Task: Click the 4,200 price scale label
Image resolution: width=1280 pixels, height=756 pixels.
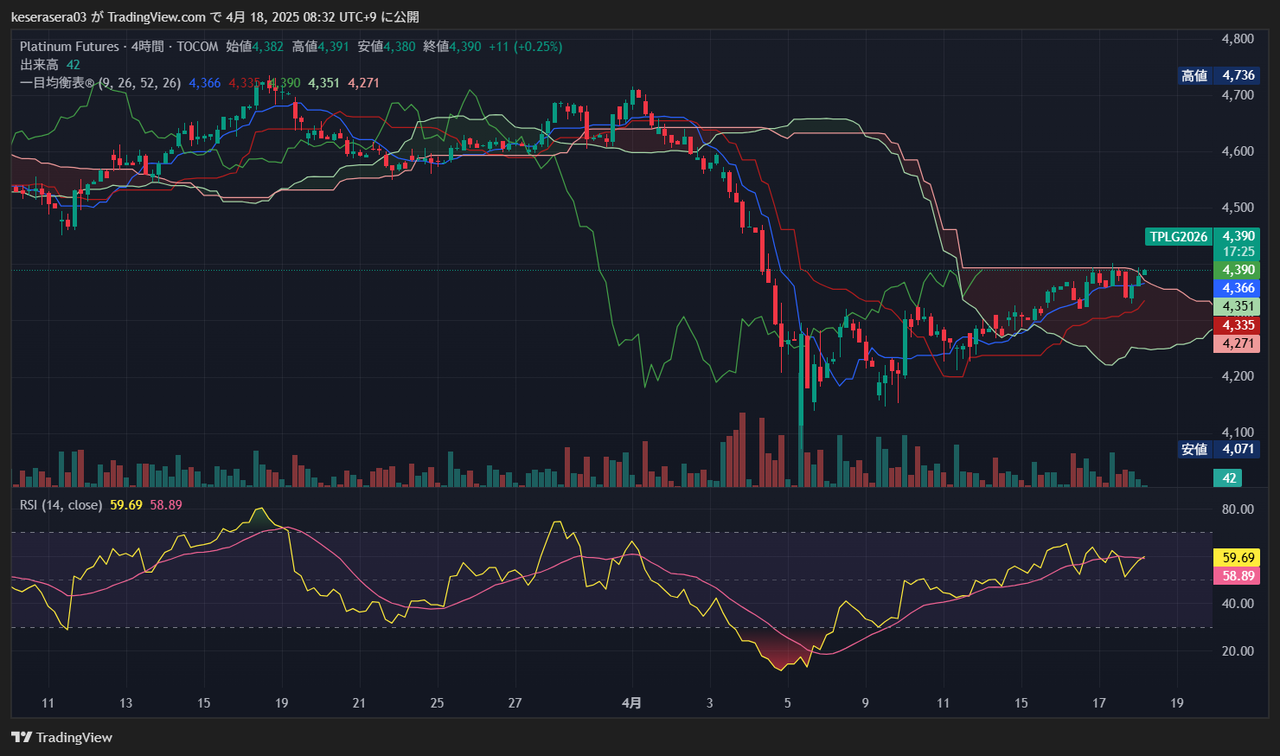Action: pos(1238,376)
